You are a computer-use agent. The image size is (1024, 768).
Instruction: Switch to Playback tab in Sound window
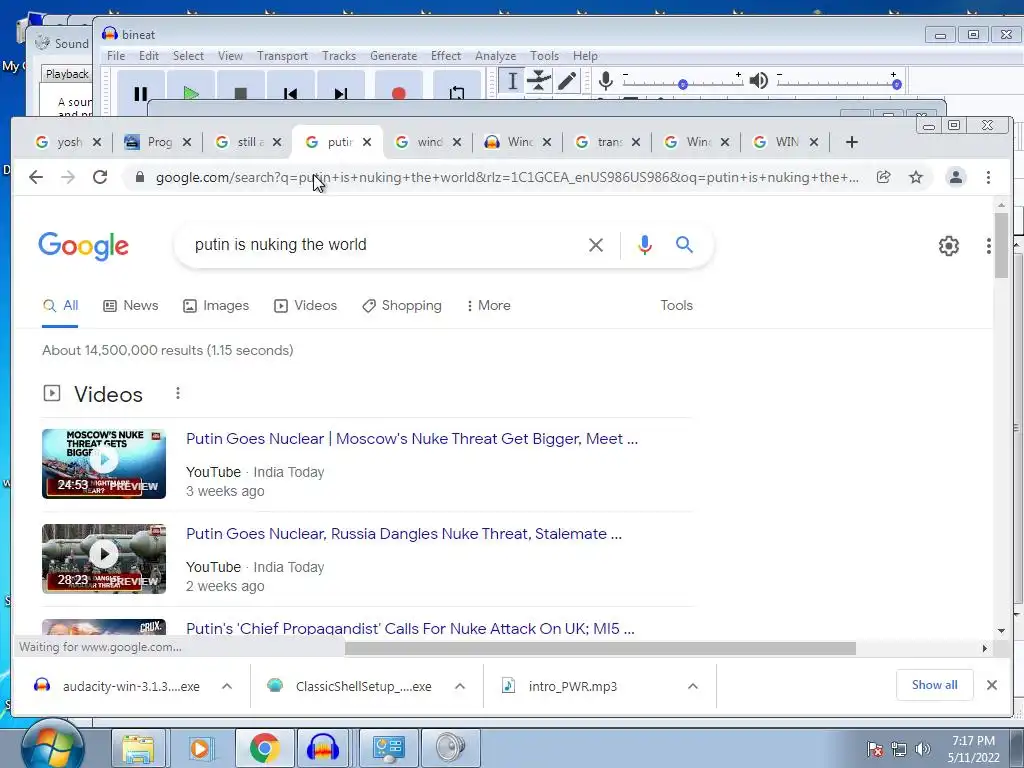67,74
